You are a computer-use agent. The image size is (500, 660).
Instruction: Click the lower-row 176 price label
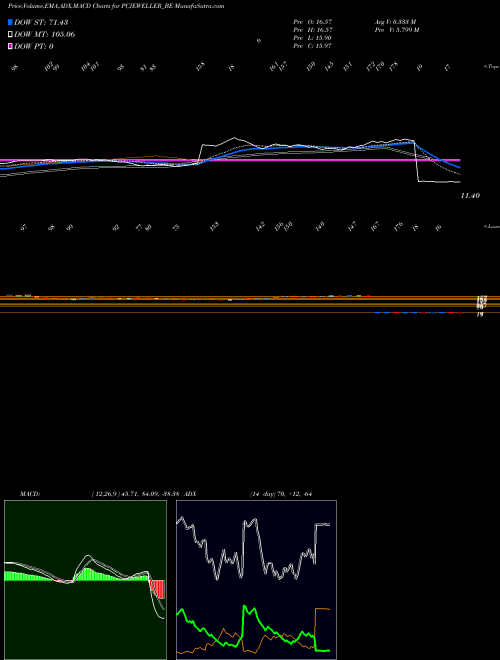coord(398,227)
